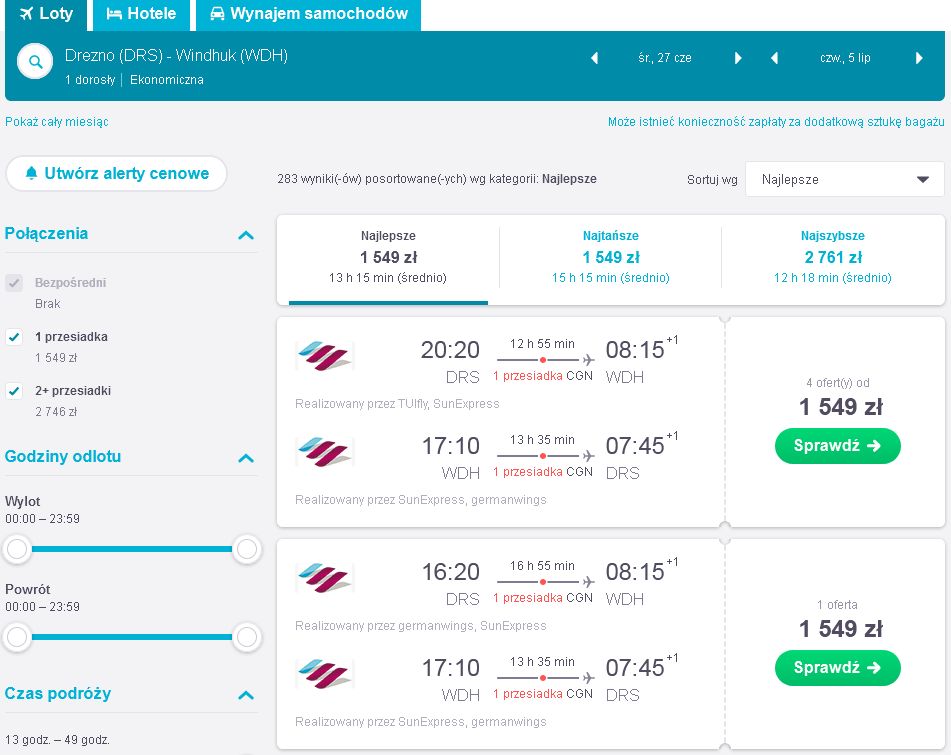Select the Najszybsze results tab
Image resolution: width=951 pixels, height=755 pixels.
[833, 257]
